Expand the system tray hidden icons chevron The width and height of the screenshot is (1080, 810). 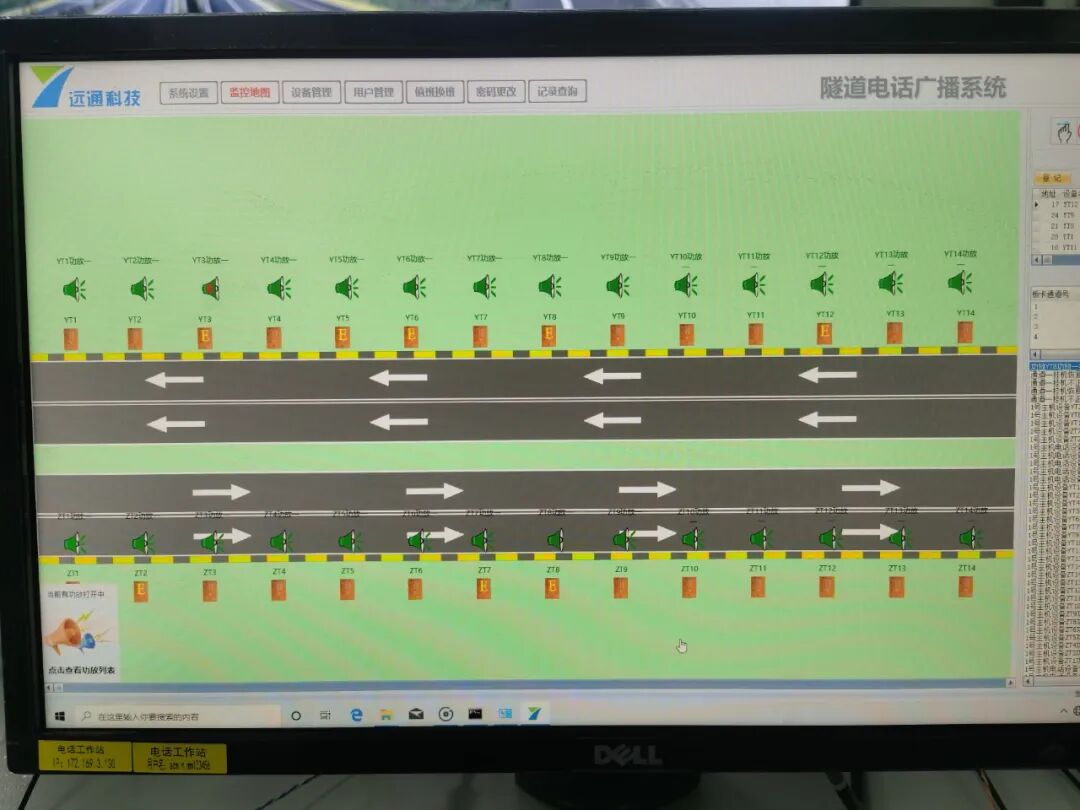(x=1063, y=710)
